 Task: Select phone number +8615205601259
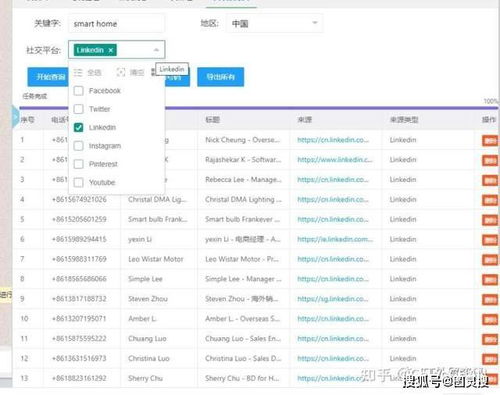pyautogui.click(x=79, y=219)
